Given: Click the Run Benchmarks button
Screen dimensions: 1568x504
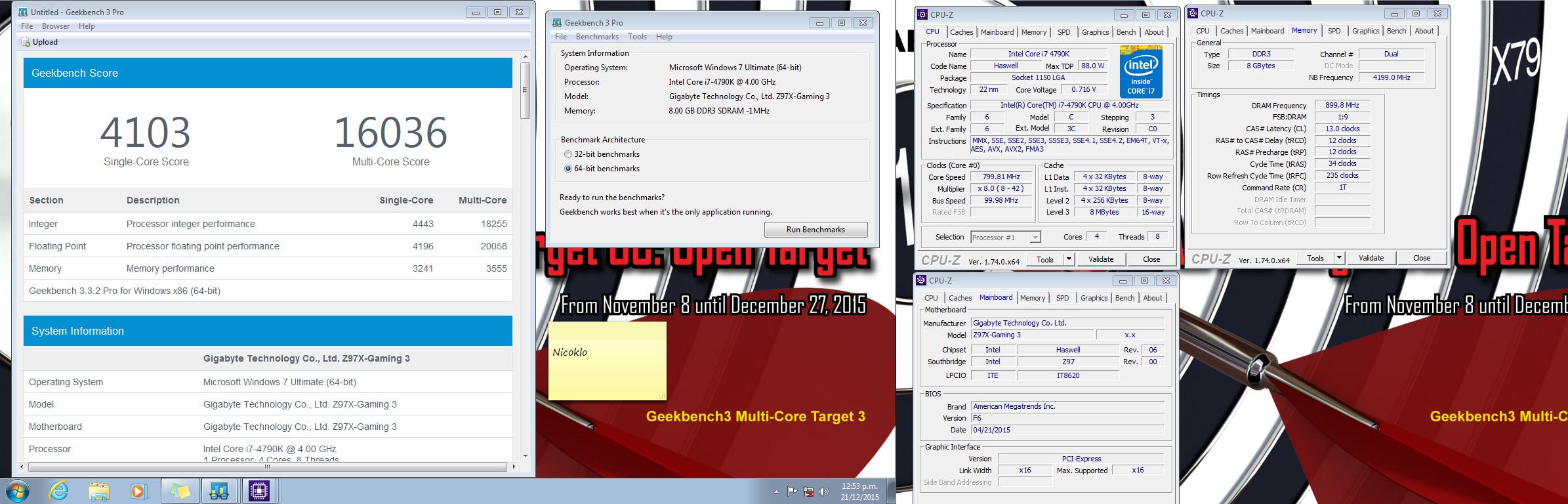Looking at the screenshot, I should point(815,230).
